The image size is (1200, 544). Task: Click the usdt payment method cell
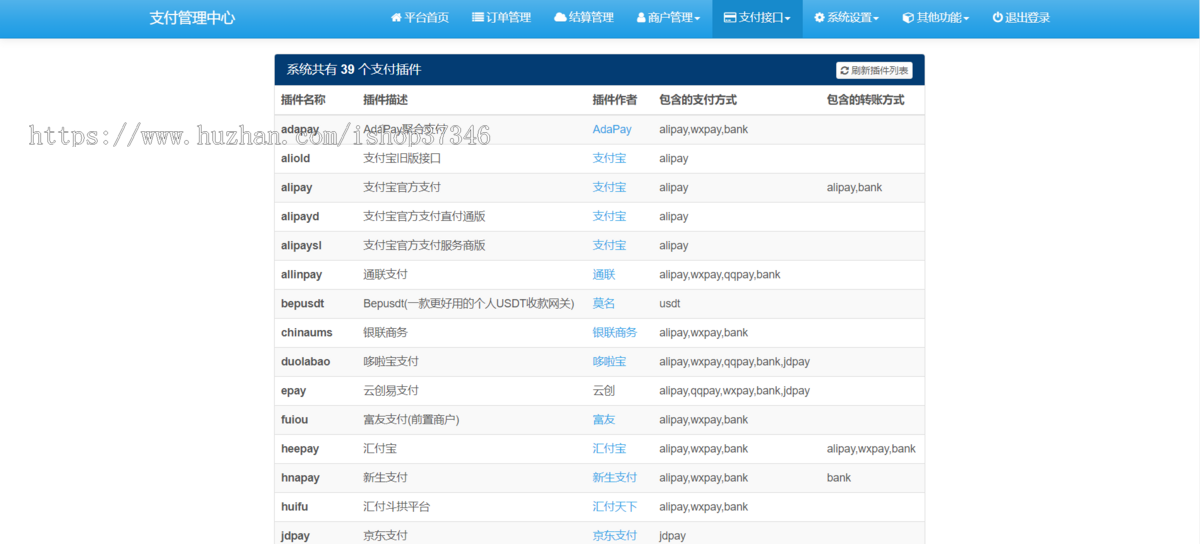point(670,303)
